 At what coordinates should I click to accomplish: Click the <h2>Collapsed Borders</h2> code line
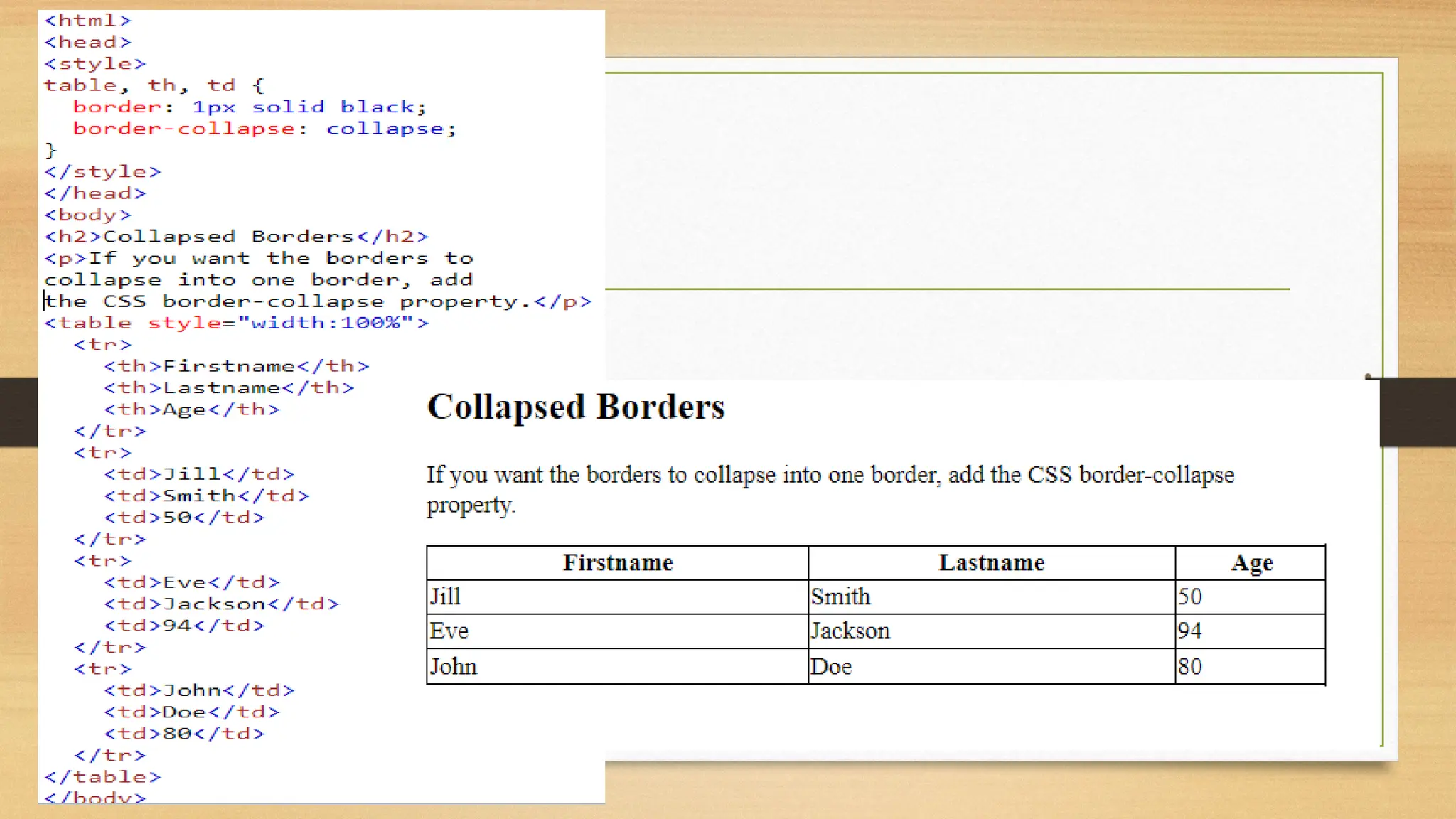click(x=236, y=237)
